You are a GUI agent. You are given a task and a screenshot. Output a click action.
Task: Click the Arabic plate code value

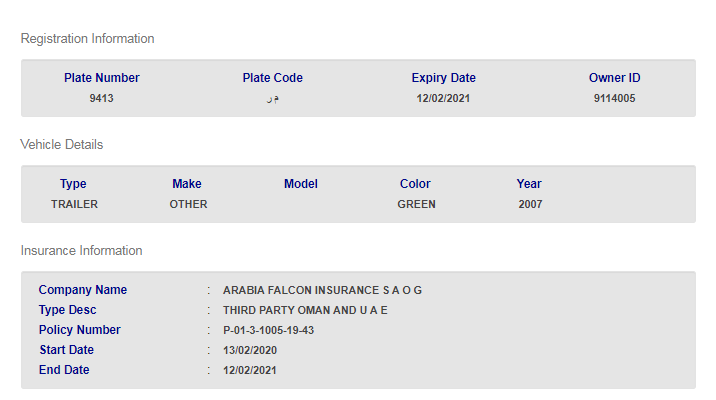[273, 98]
